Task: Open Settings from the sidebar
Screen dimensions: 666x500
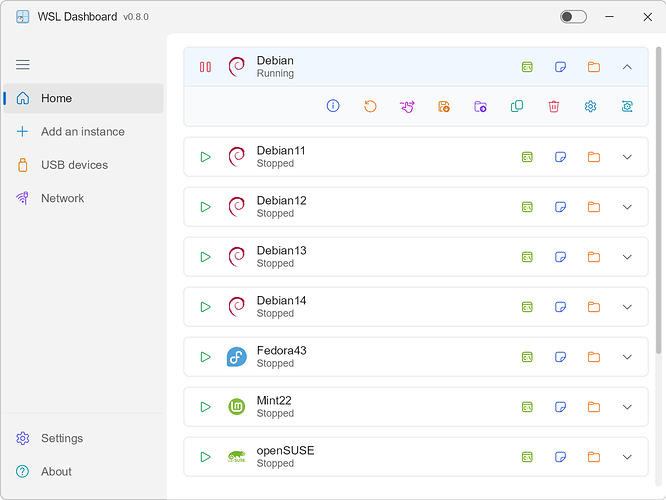Action: pyautogui.click(x=83, y=438)
